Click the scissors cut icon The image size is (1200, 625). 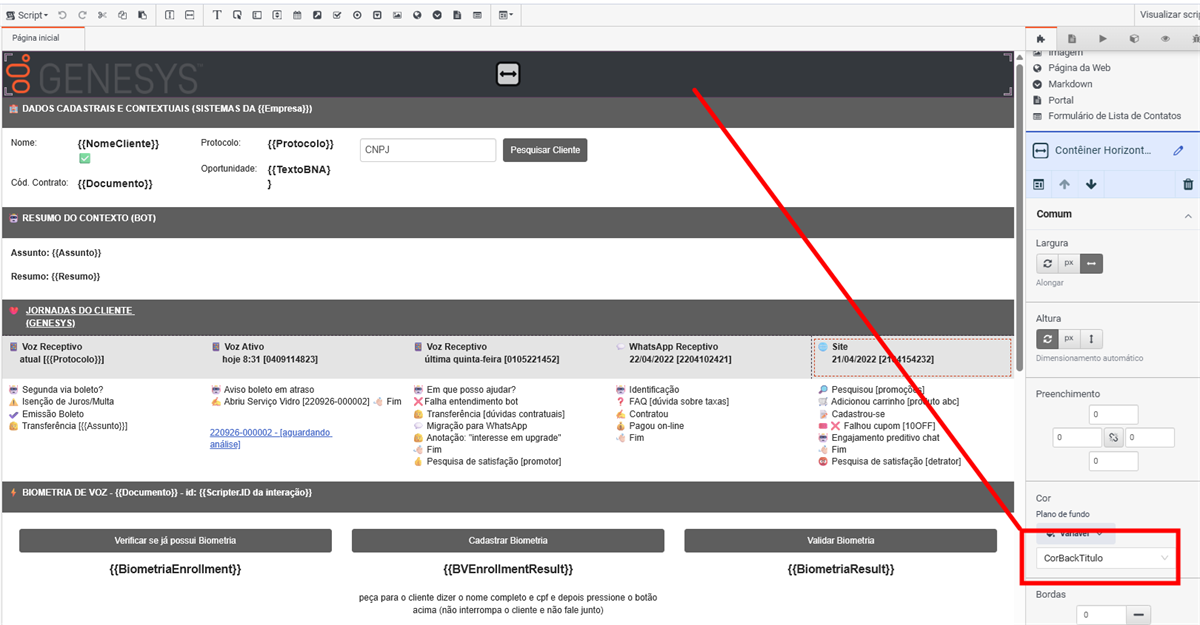102,15
